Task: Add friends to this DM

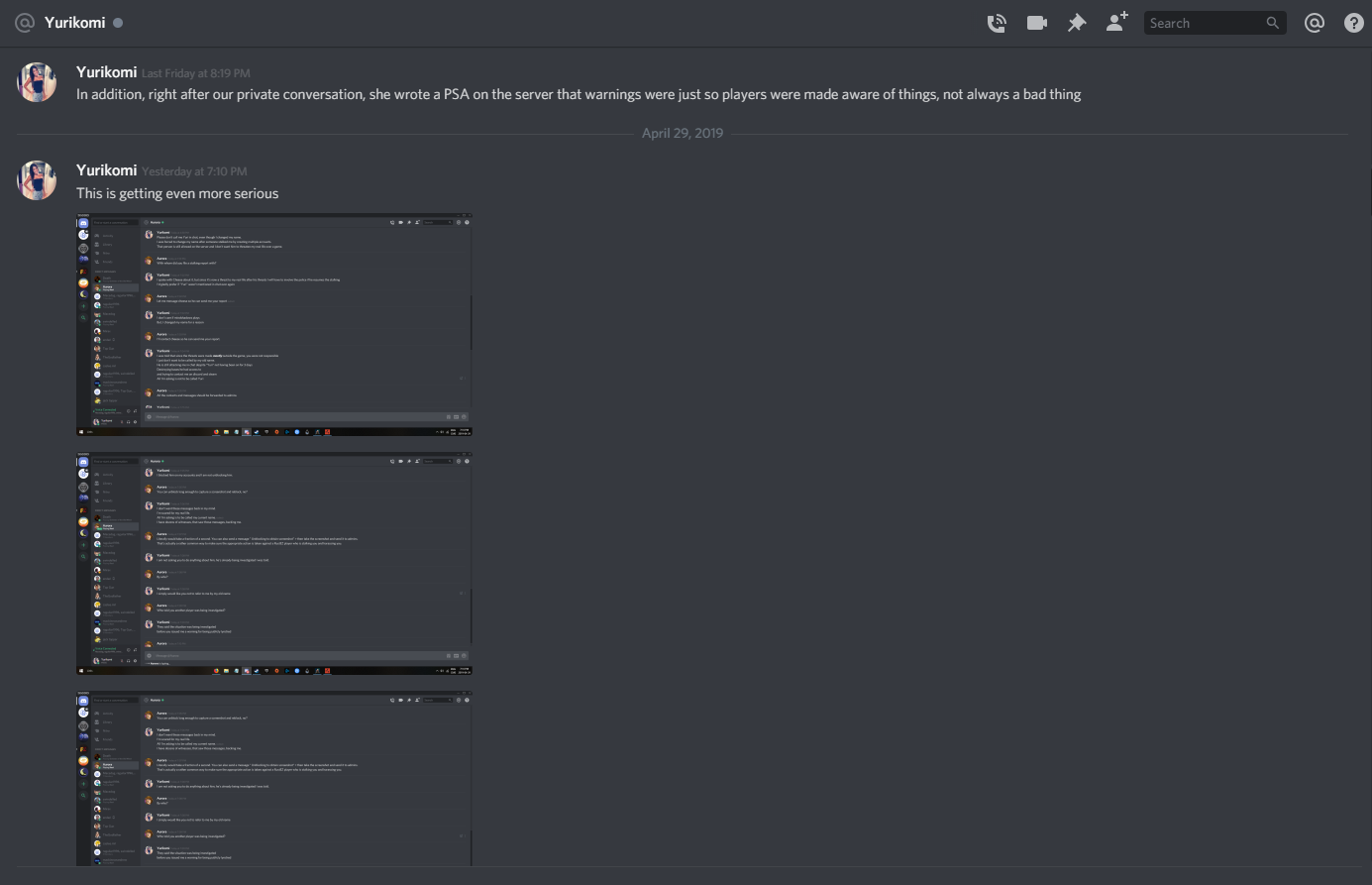Action: tap(1116, 22)
